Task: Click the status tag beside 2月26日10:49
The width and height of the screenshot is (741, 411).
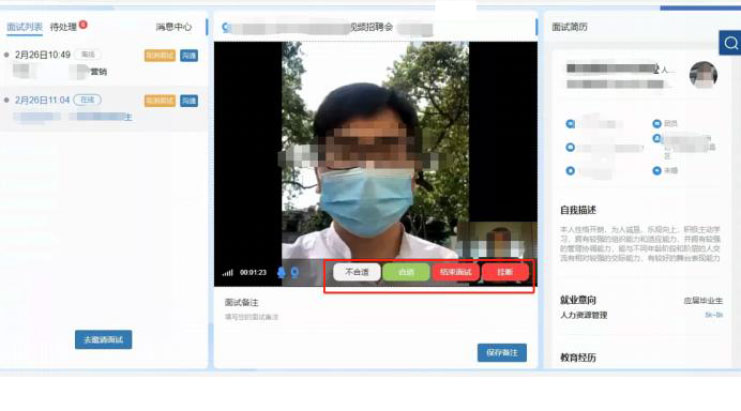Action: 88,54
